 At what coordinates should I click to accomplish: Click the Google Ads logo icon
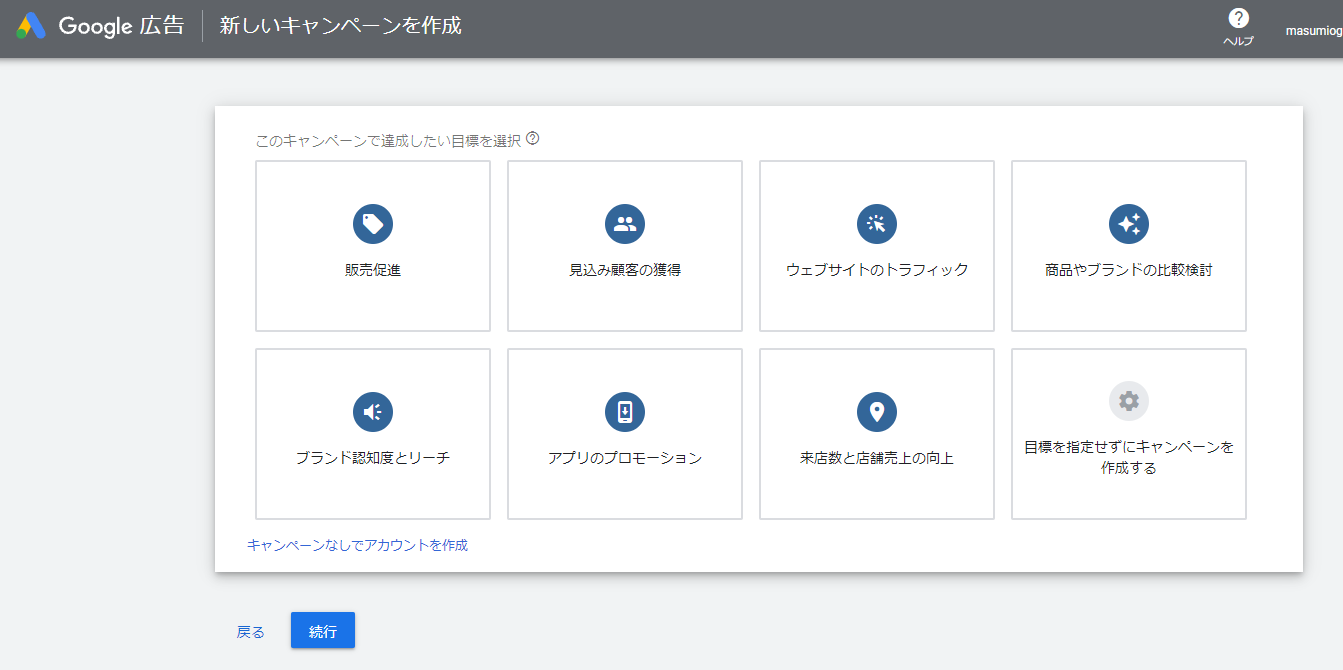pos(30,26)
